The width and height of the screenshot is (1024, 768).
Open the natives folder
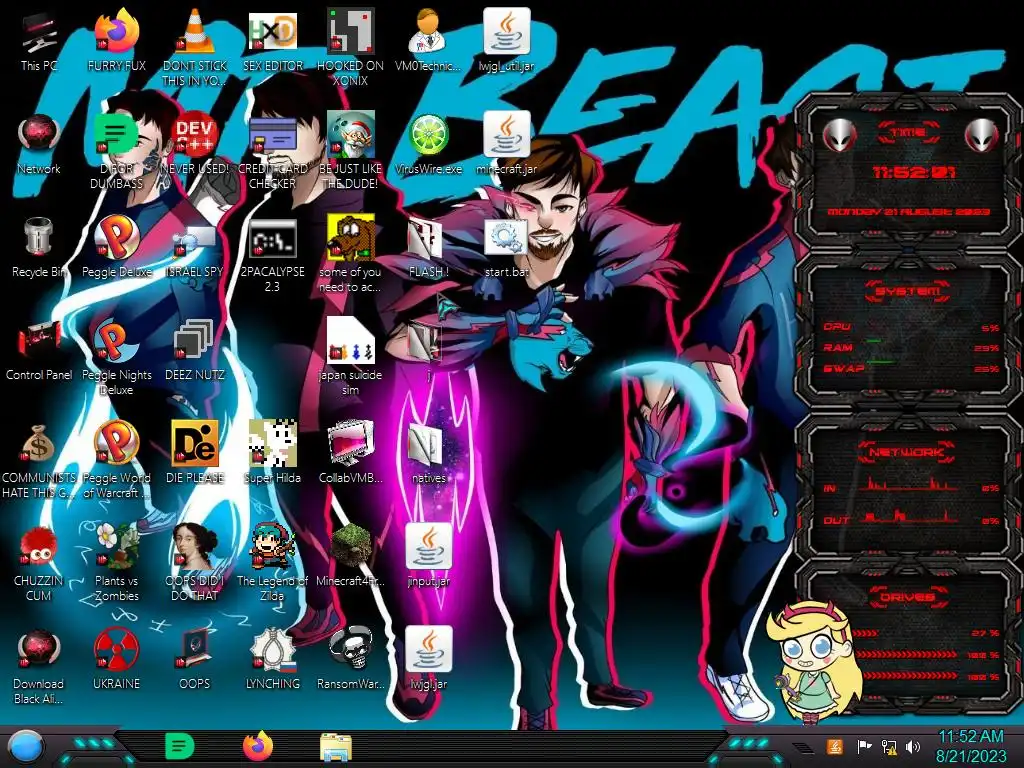pyautogui.click(x=426, y=445)
